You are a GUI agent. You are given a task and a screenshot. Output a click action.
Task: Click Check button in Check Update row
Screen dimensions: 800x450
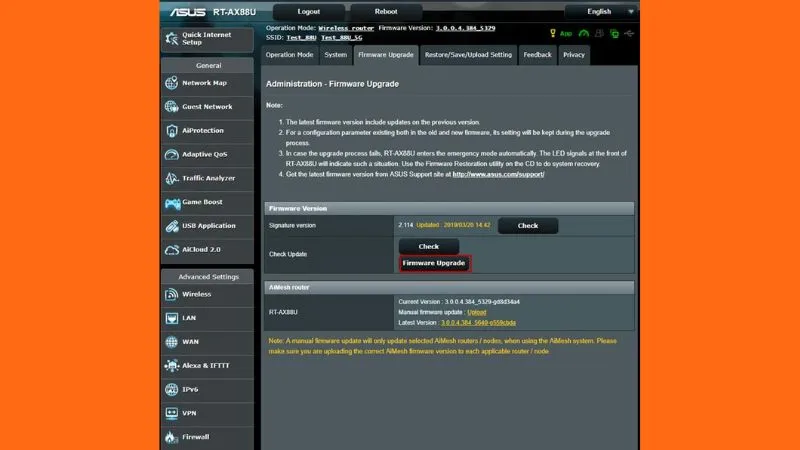pyautogui.click(x=429, y=246)
